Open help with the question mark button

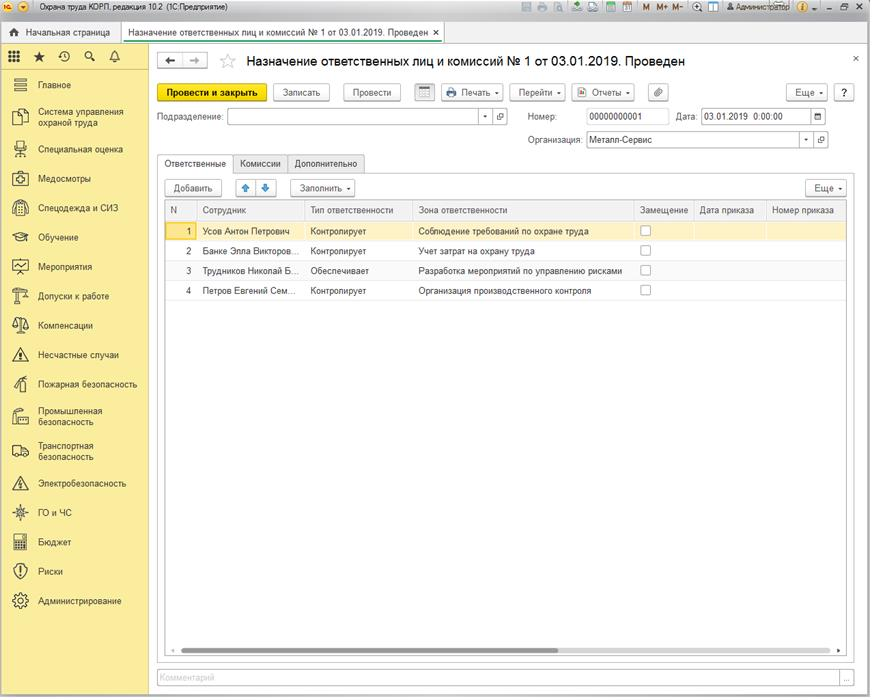[x=845, y=92]
